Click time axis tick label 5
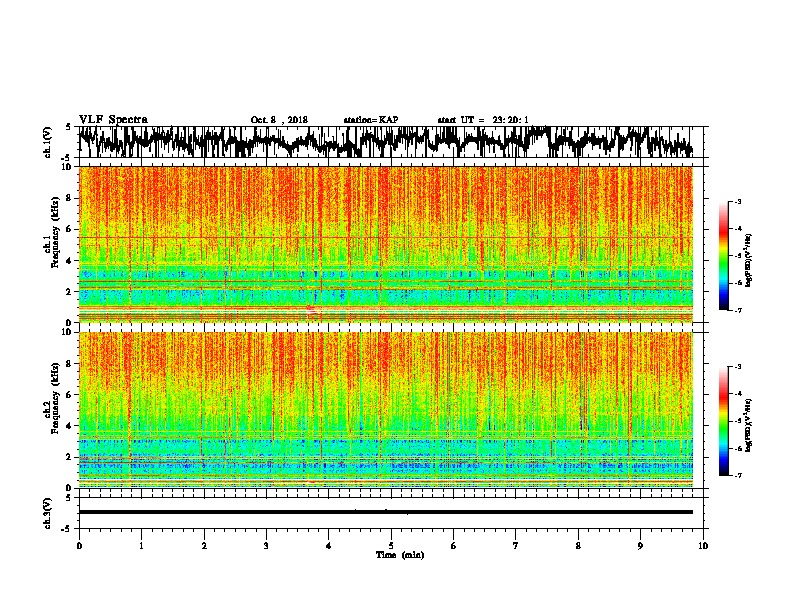The height and width of the screenshot is (612, 792). coord(391,546)
